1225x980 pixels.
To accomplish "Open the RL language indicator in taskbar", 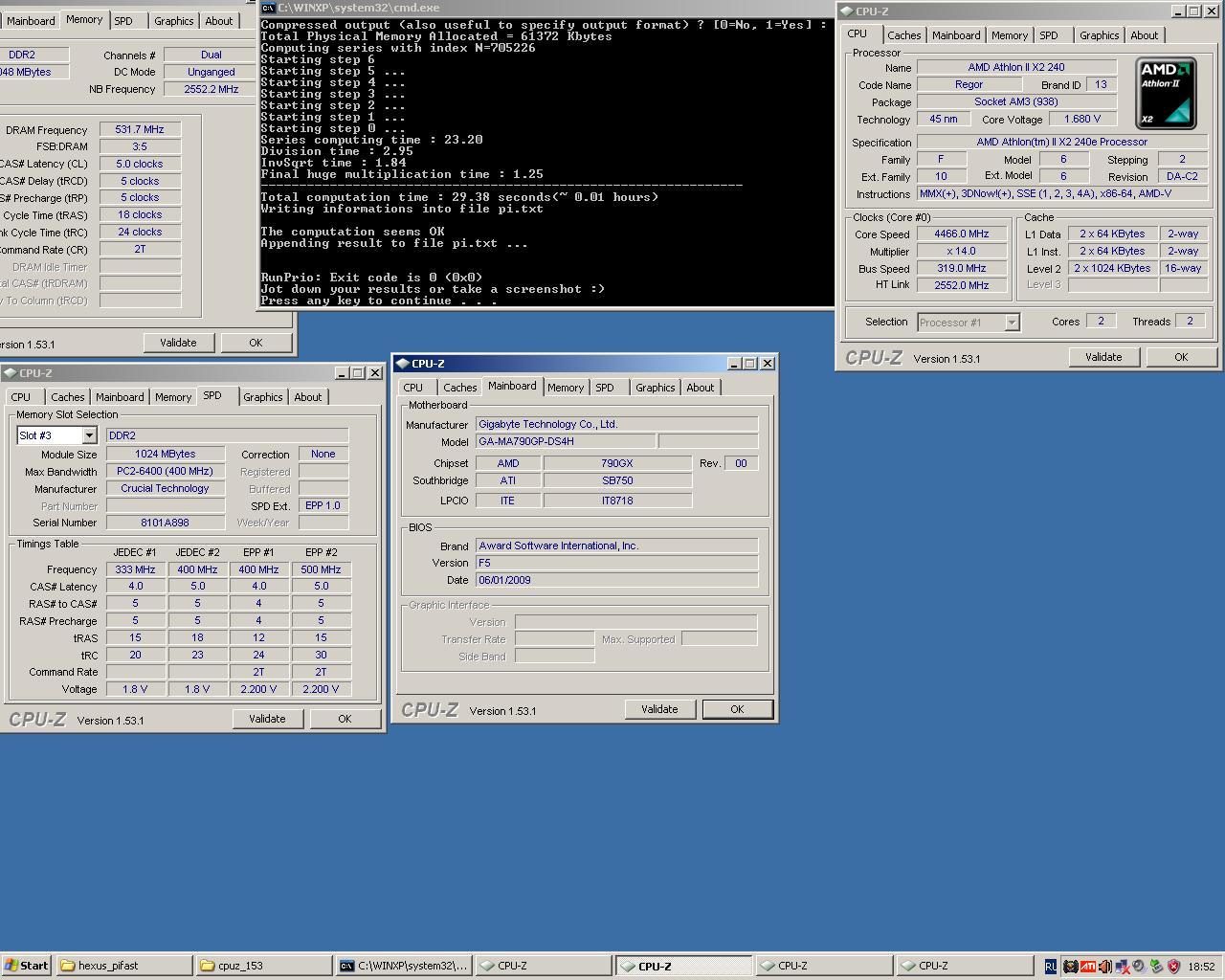I will click(1051, 967).
